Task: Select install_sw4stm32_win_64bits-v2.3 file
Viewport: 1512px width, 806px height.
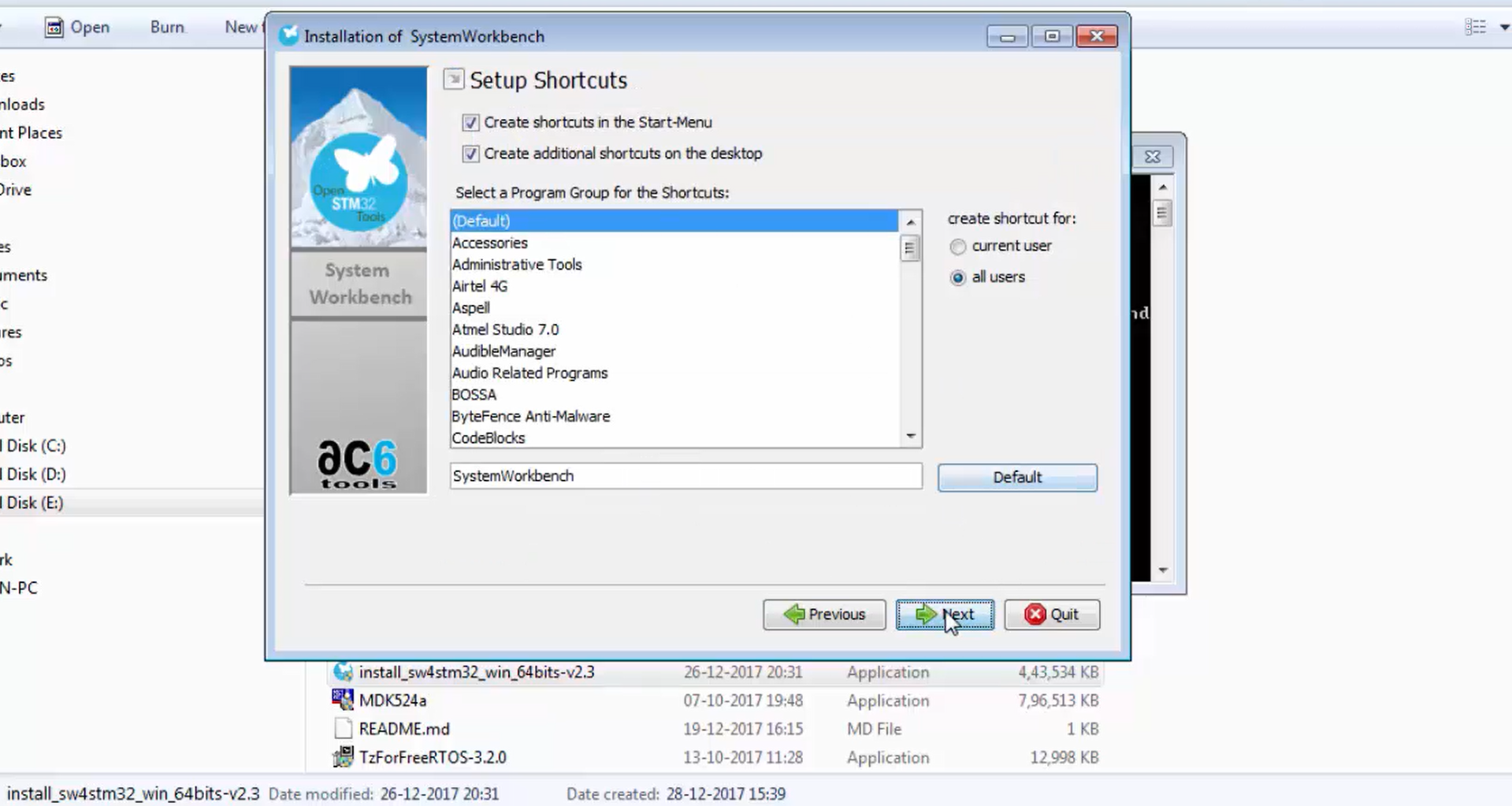Action: 715,672
